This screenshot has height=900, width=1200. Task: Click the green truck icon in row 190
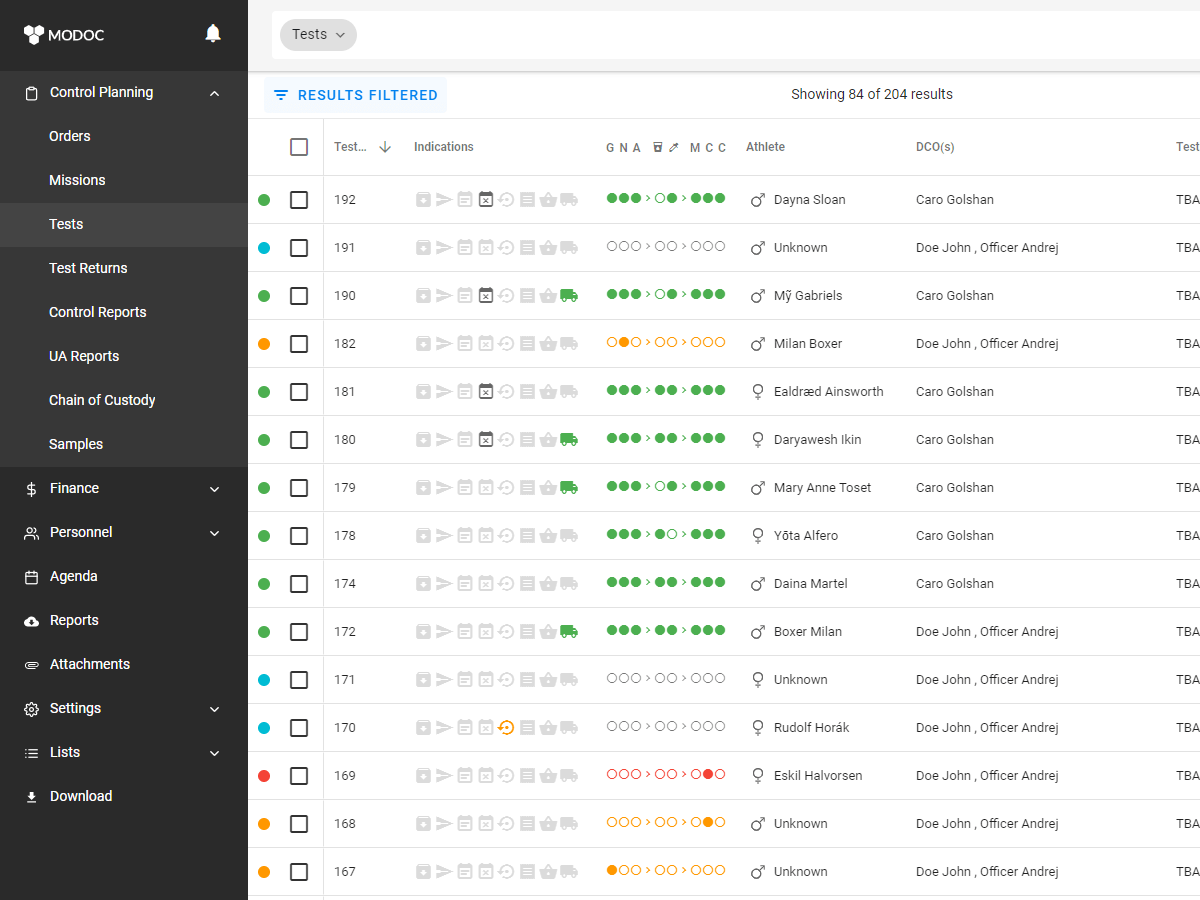tap(569, 296)
